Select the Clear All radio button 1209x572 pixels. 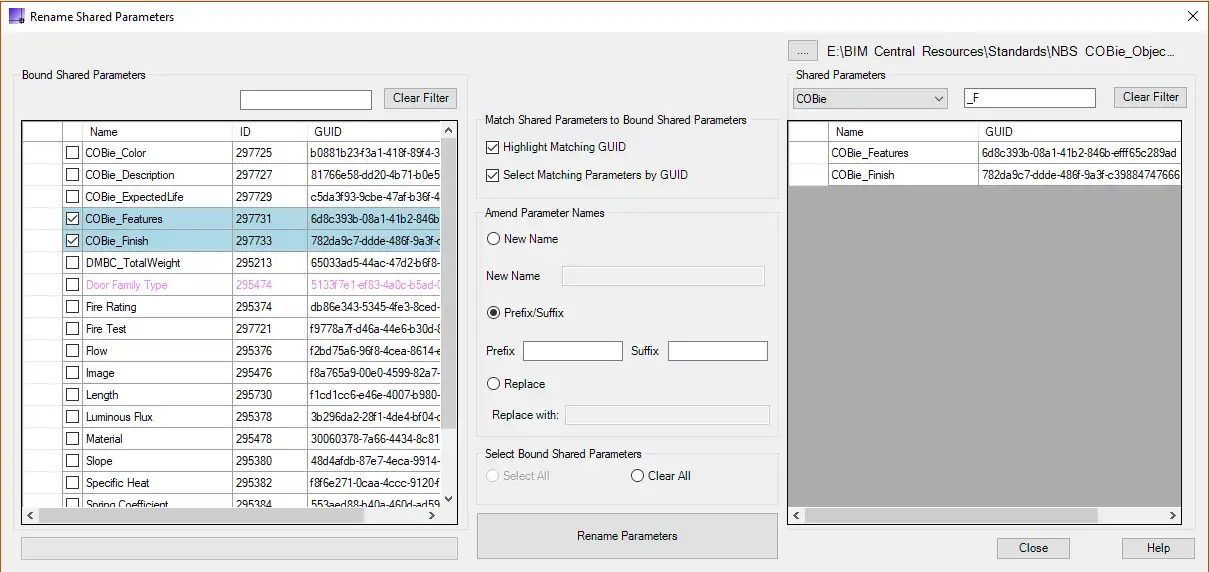[637, 476]
